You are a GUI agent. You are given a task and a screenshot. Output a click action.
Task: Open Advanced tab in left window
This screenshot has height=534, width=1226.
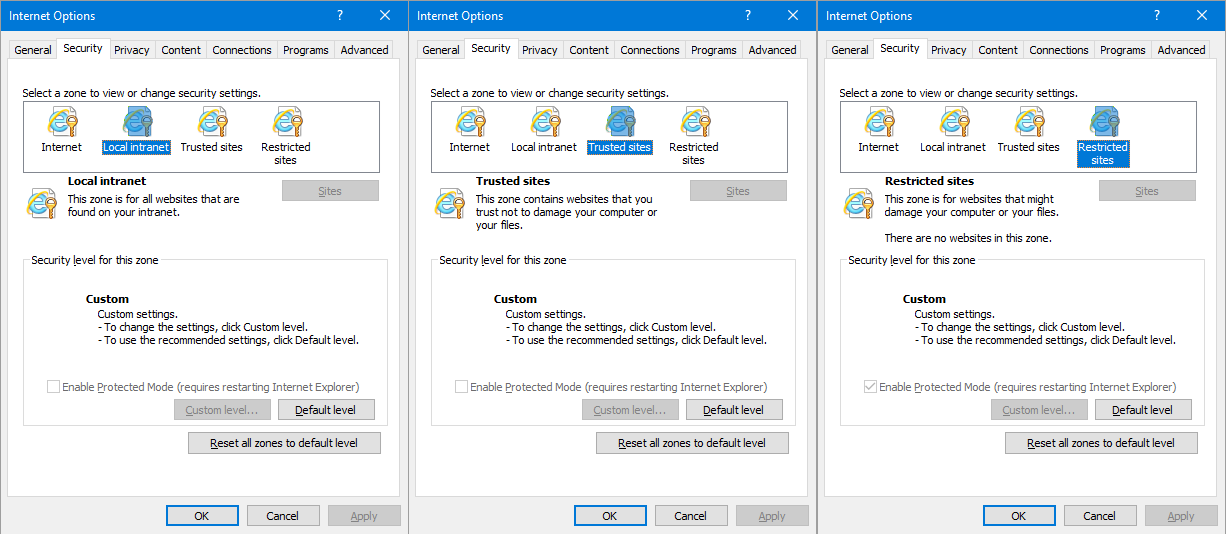365,50
